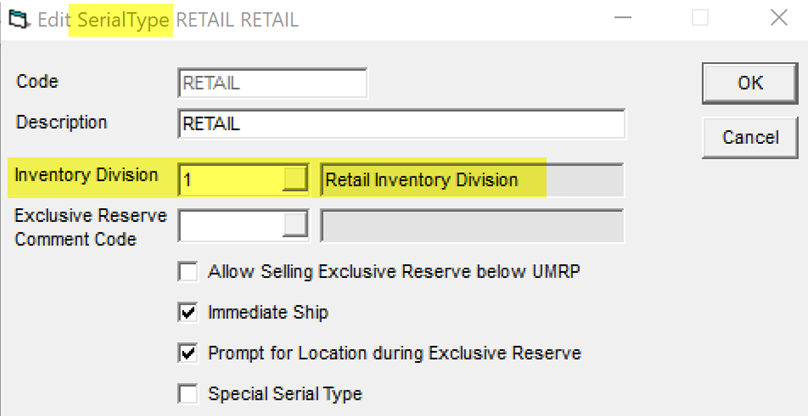Discard changes with the Cancel button
Screen dimensions: 809x416
pos(750,137)
